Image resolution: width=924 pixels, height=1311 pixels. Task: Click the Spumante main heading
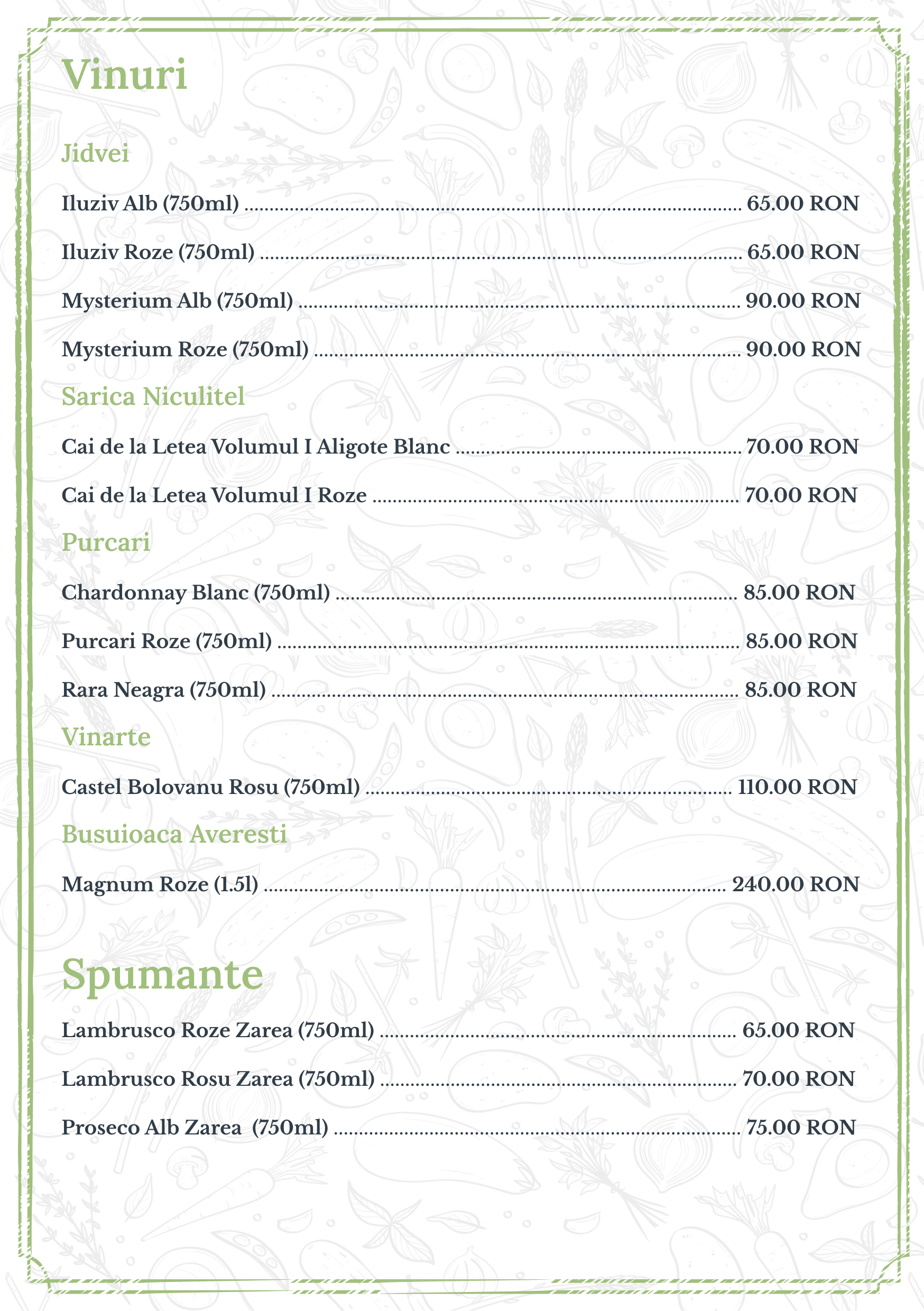point(162,974)
